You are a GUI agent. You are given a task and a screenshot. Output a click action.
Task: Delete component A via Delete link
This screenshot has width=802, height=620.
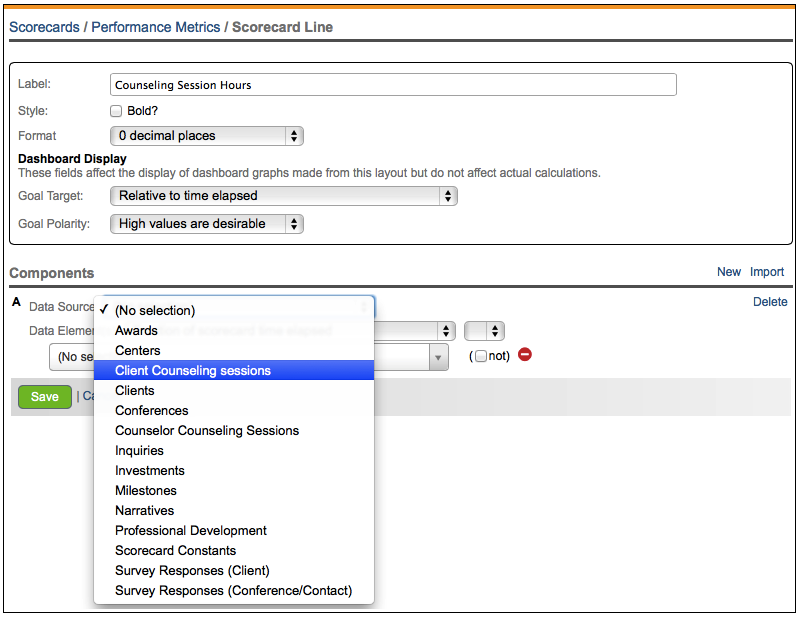[x=770, y=302]
